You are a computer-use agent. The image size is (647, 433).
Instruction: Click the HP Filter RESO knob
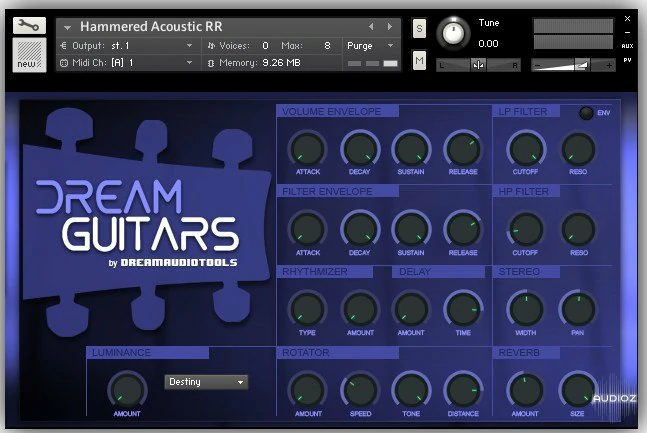(x=578, y=230)
